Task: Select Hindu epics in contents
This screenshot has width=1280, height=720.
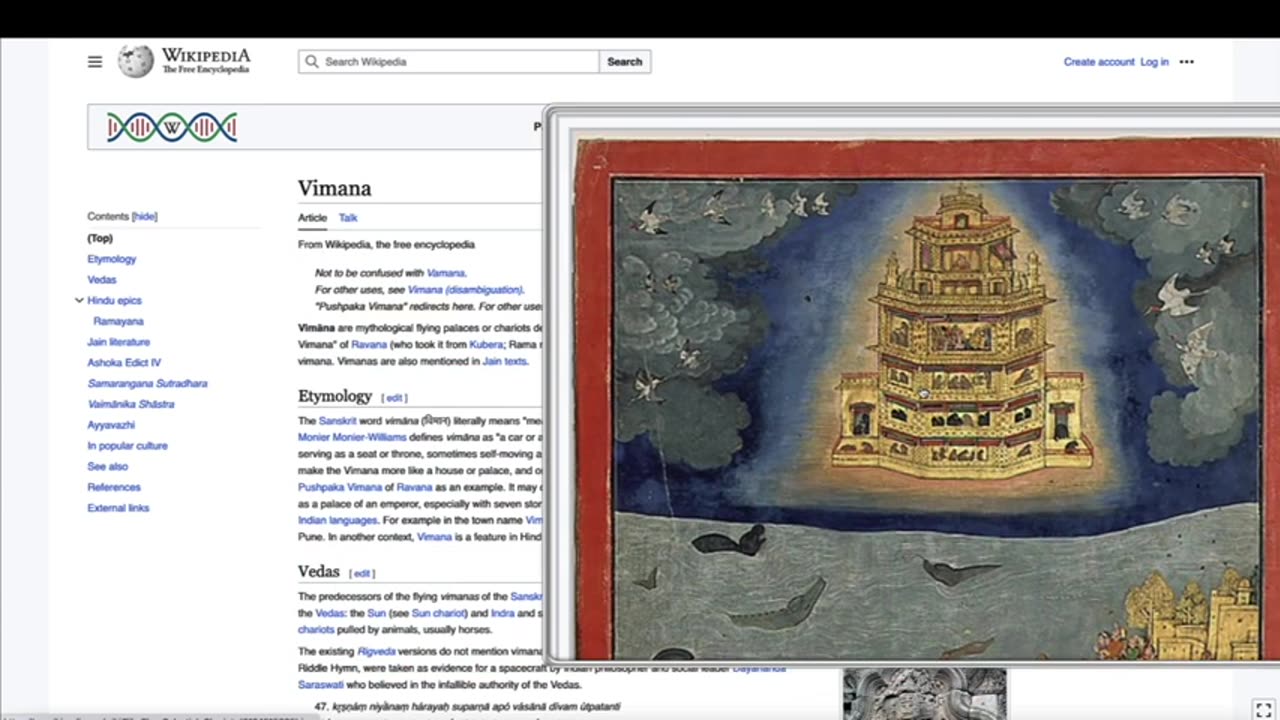Action: [x=114, y=300]
